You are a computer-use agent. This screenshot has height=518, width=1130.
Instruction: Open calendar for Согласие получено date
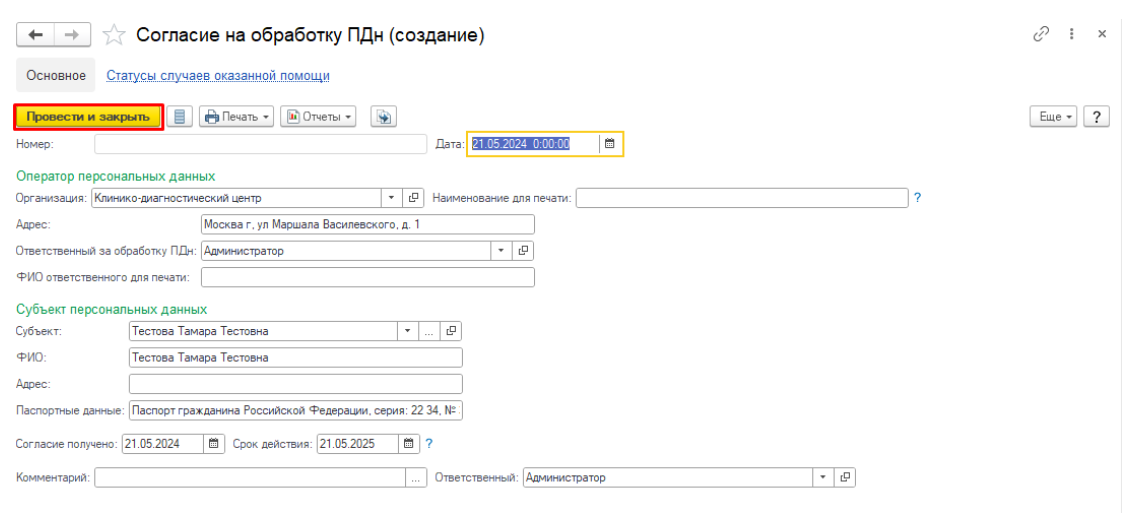(214, 444)
